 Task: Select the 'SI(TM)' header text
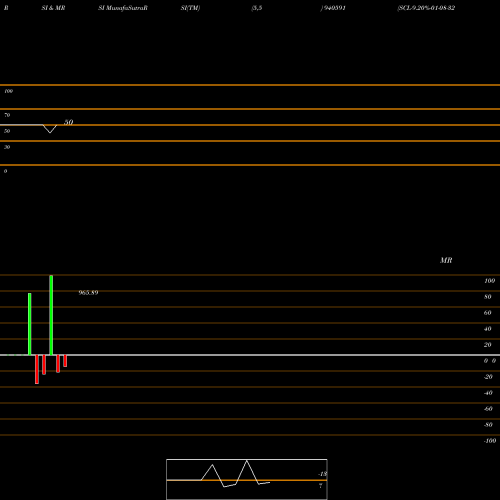190,8
